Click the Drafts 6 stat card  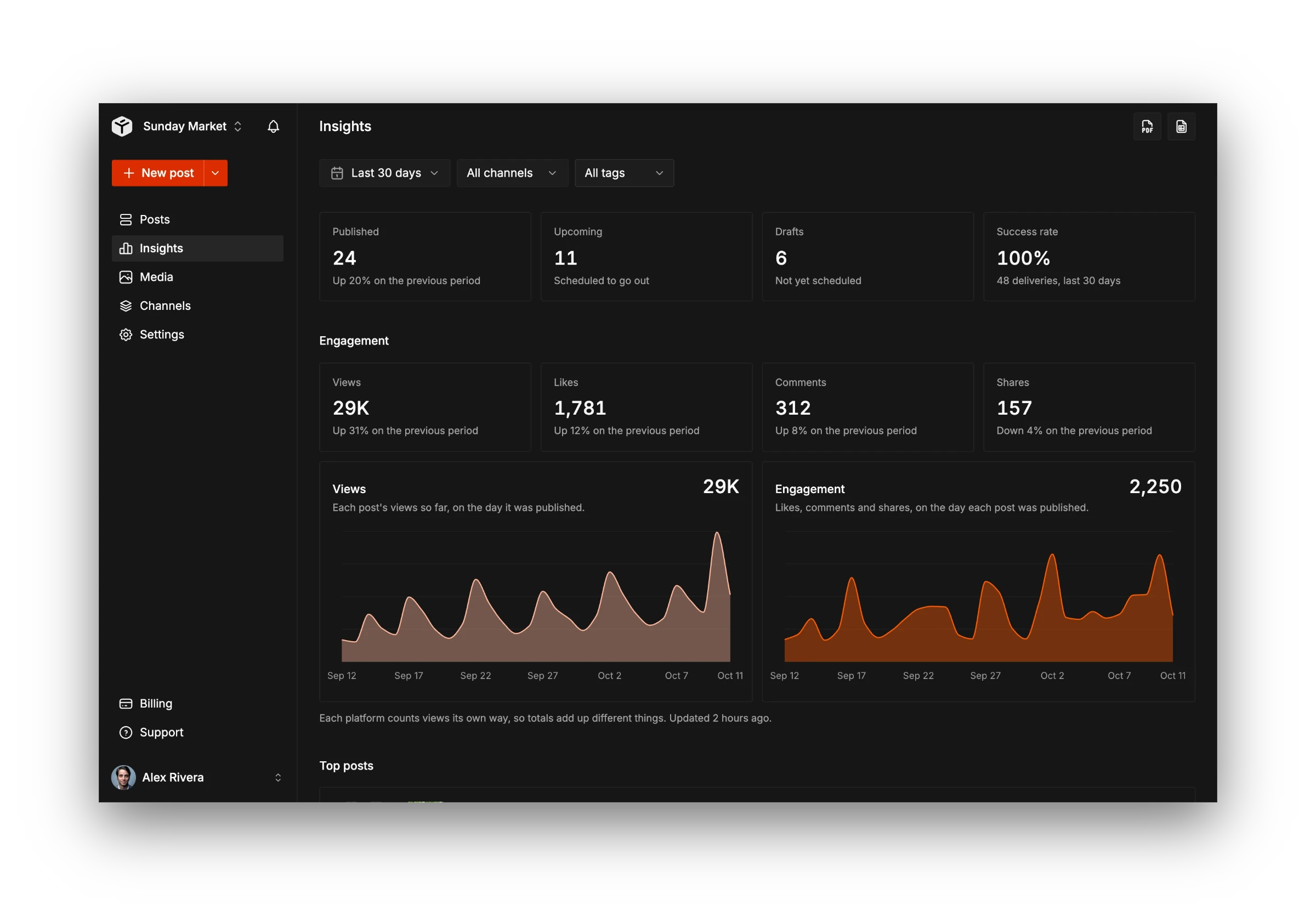coord(867,256)
